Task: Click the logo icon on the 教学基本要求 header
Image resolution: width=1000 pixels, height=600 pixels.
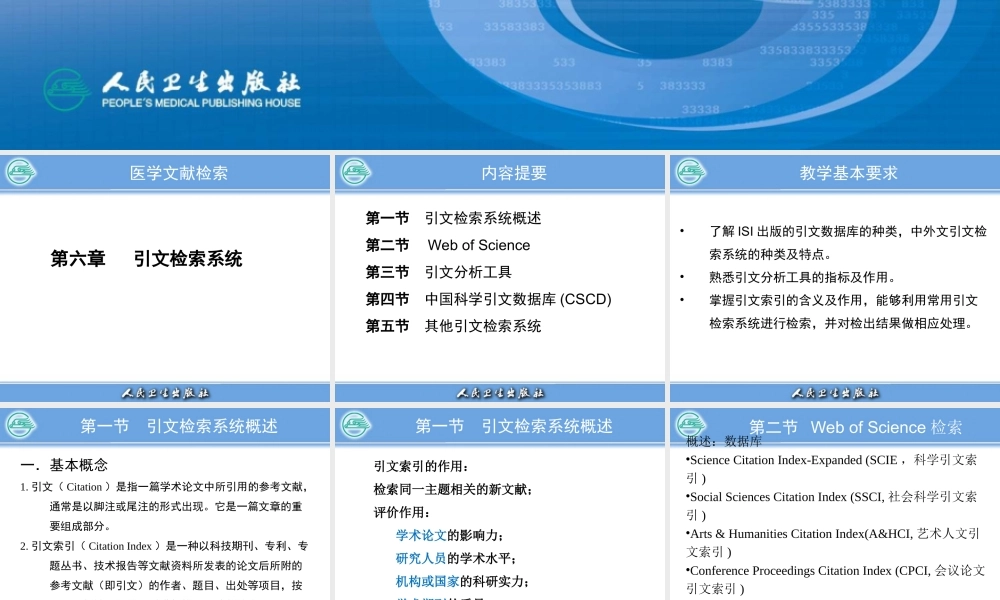Action: pos(690,171)
